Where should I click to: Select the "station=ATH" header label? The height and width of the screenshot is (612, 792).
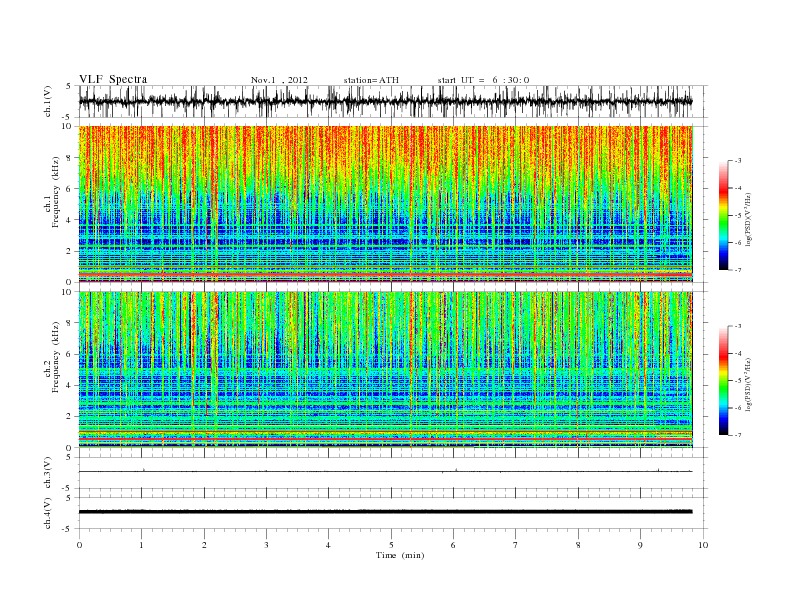pyautogui.click(x=371, y=80)
